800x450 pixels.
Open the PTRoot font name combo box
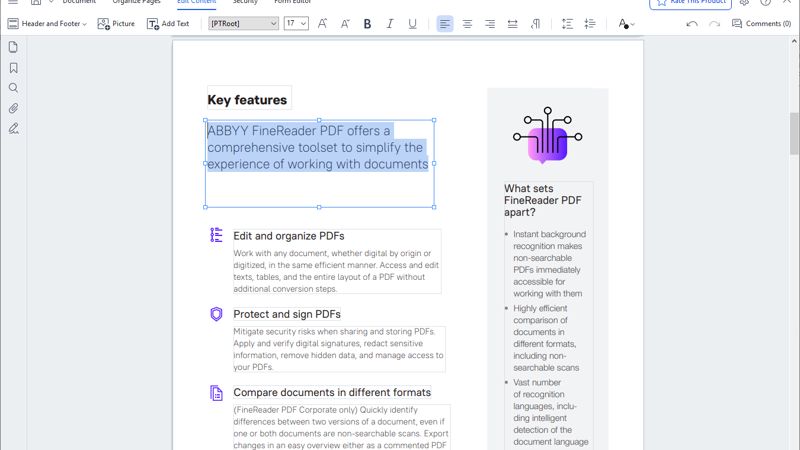pos(243,23)
